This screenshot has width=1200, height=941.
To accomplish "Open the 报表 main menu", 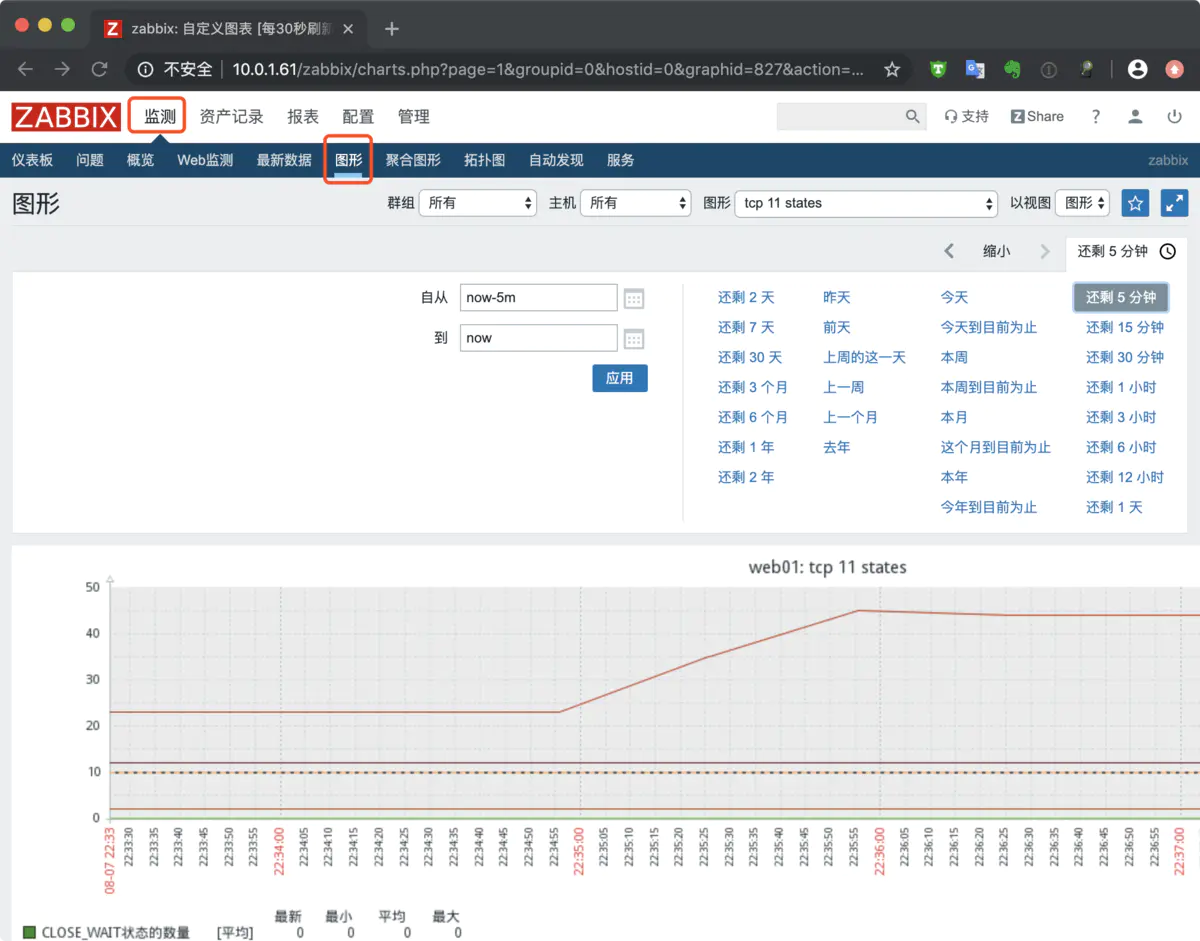I will (303, 117).
